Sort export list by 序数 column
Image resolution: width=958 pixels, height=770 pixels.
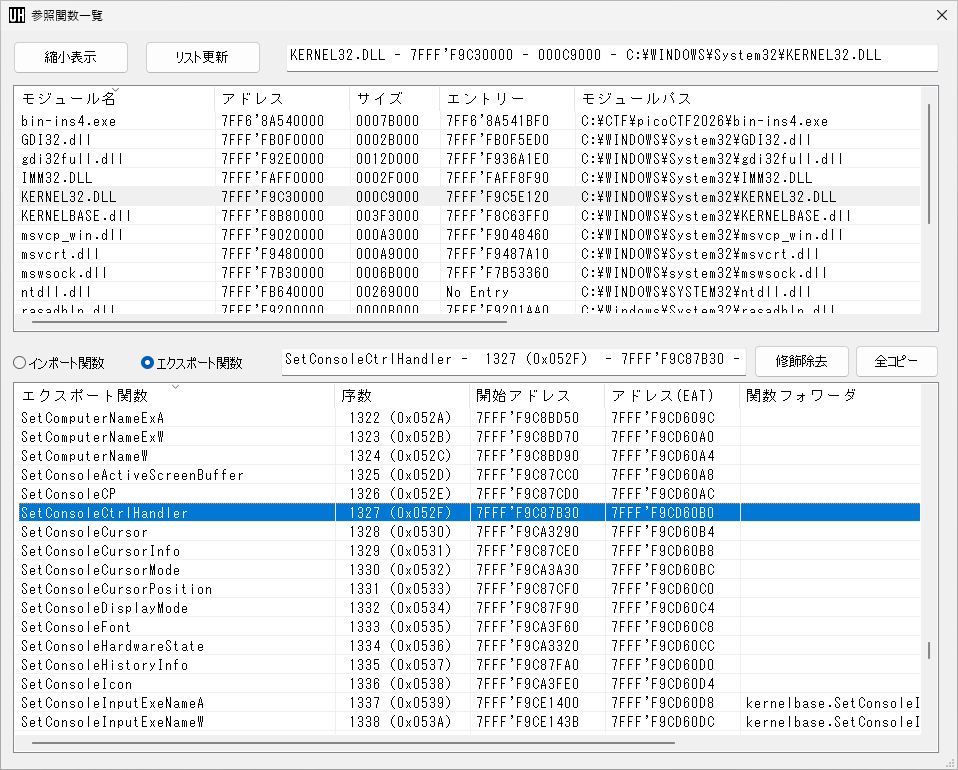402,395
